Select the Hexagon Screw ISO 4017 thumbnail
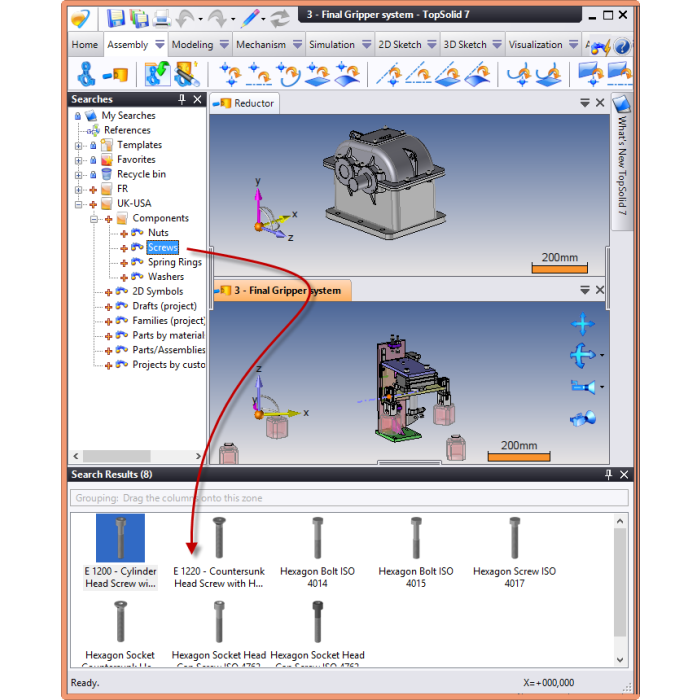 pos(514,538)
